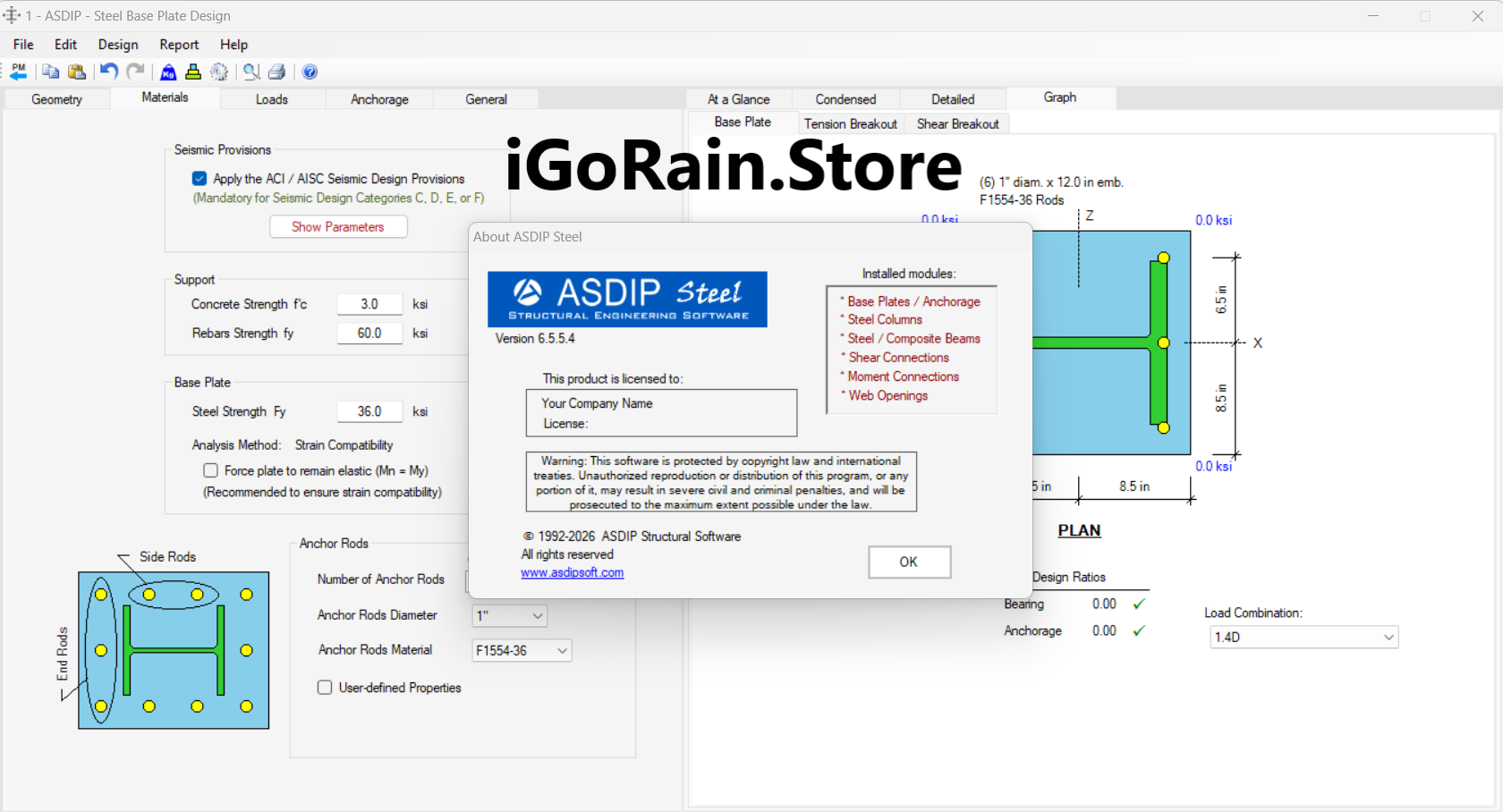The image size is (1503, 812).
Task: Click the PM back arrow toolbar icon
Action: (19, 72)
